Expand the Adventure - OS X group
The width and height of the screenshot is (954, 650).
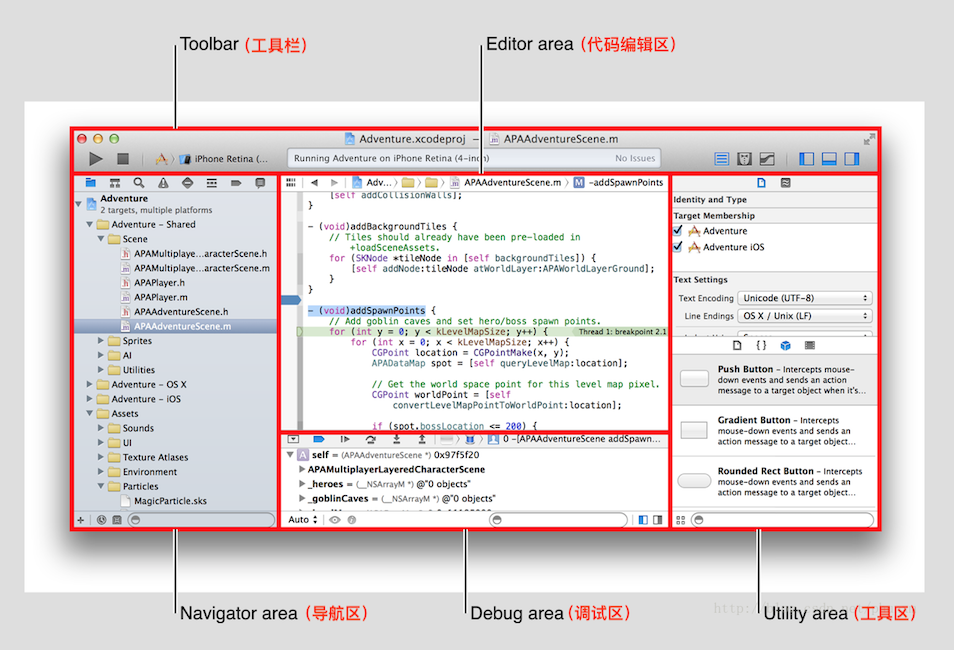(x=89, y=385)
